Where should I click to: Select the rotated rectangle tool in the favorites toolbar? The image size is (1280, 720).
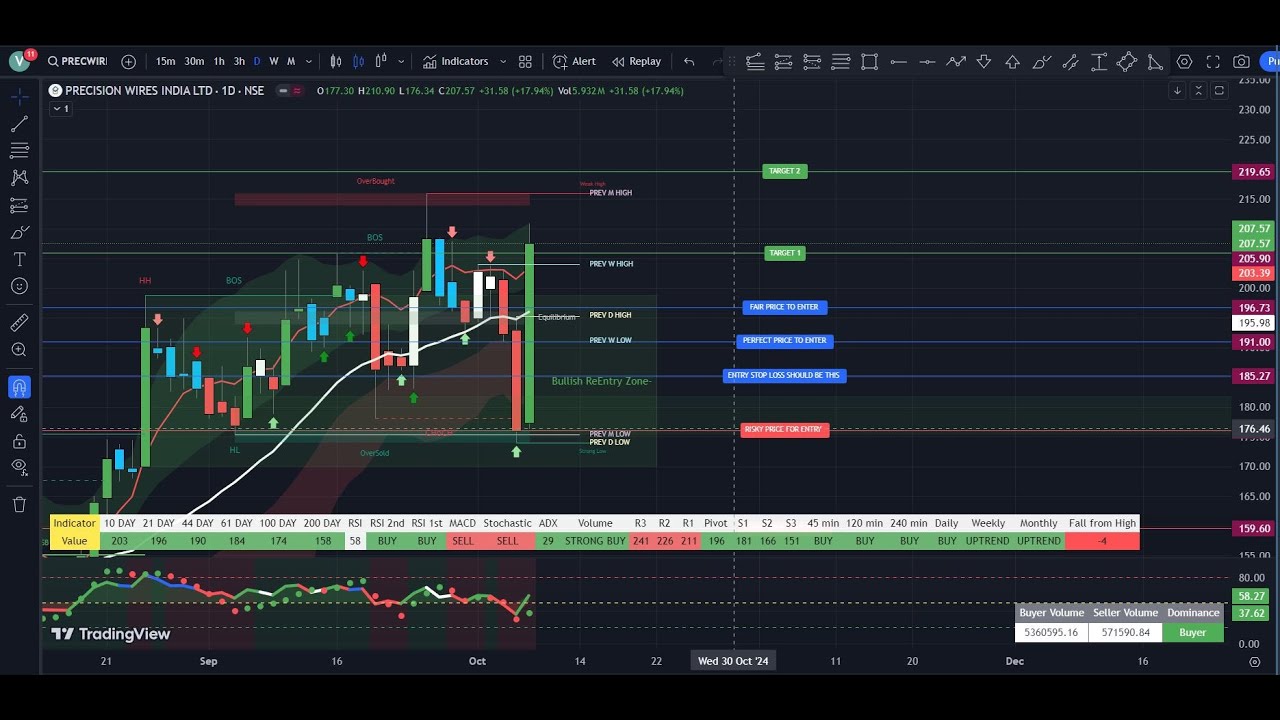1127,61
